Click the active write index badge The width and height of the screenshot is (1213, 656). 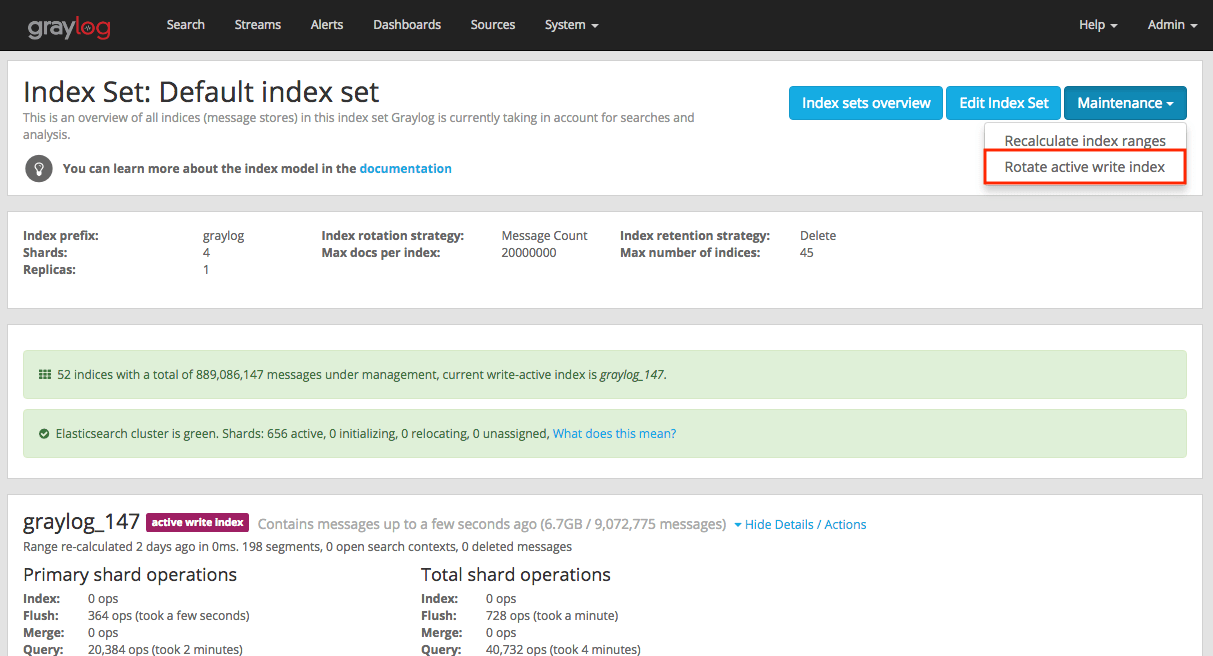[198, 523]
